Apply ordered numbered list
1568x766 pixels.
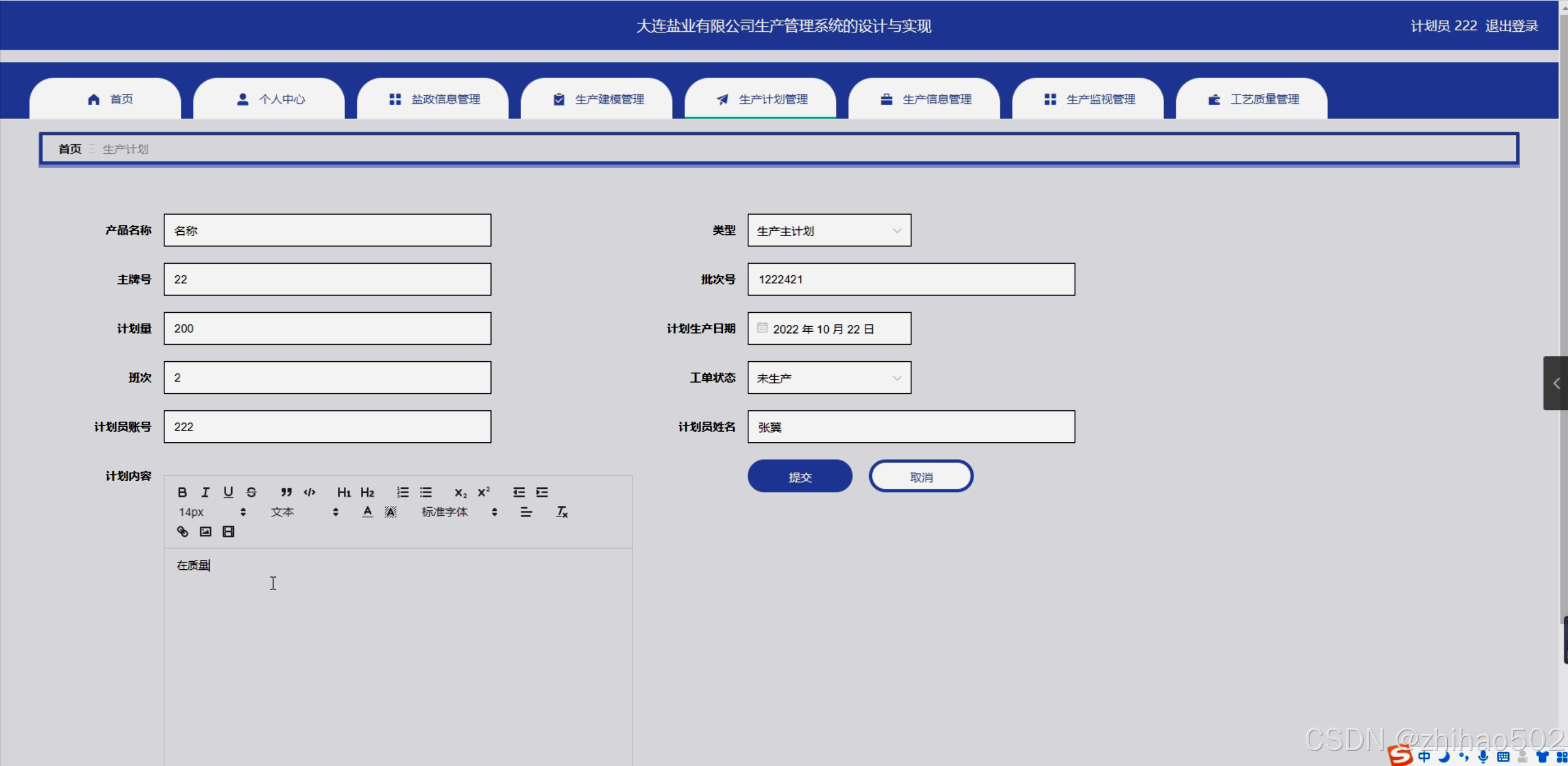pos(403,492)
